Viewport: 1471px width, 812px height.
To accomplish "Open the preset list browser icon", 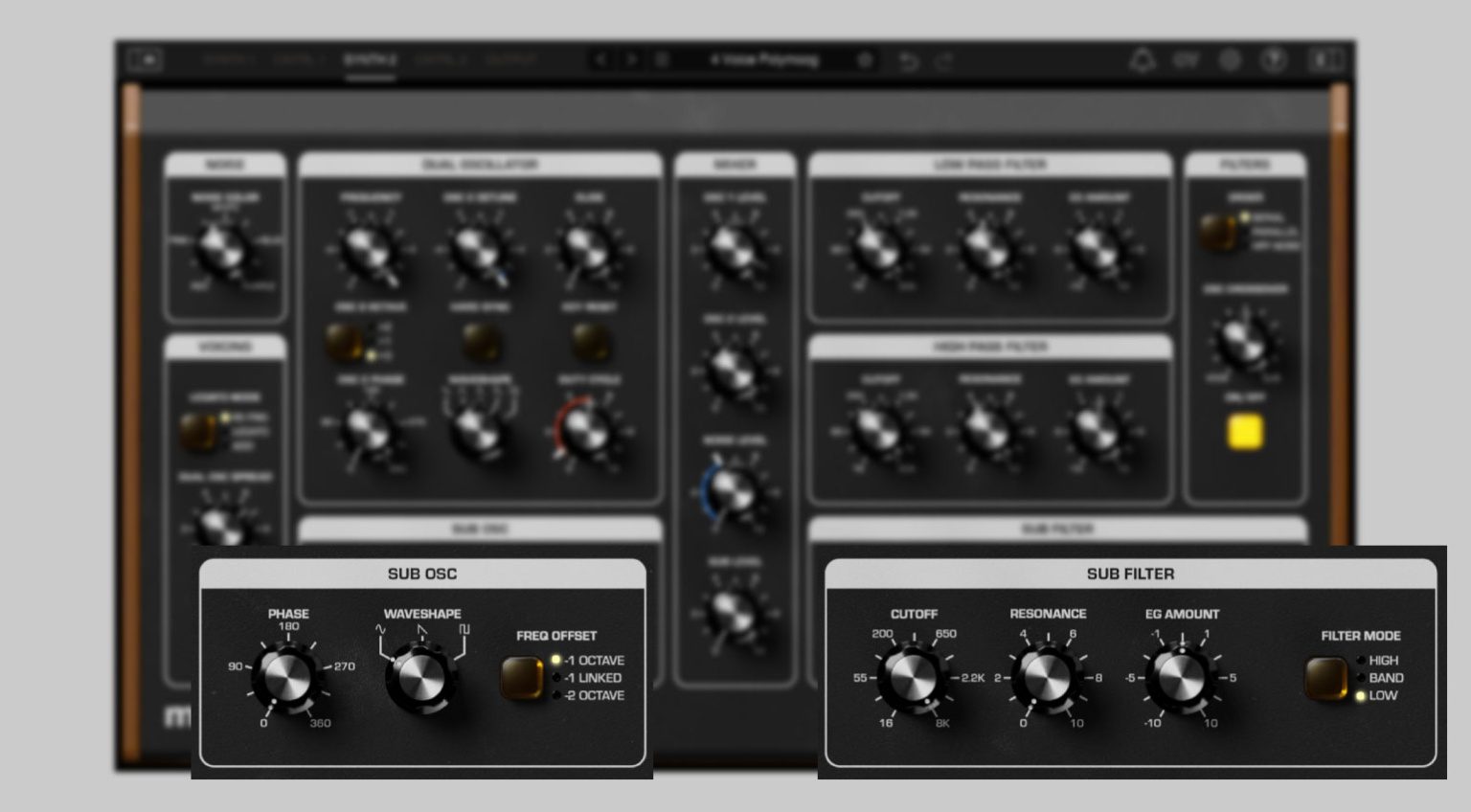I will (x=662, y=59).
